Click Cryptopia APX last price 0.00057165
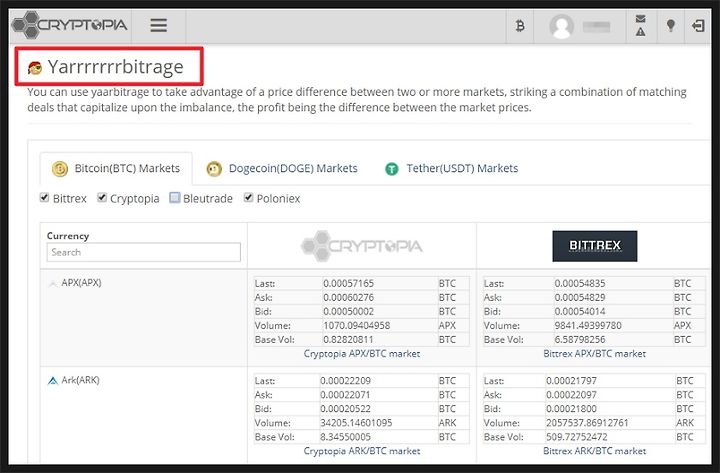This screenshot has width=720, height=473. [349, 283]
